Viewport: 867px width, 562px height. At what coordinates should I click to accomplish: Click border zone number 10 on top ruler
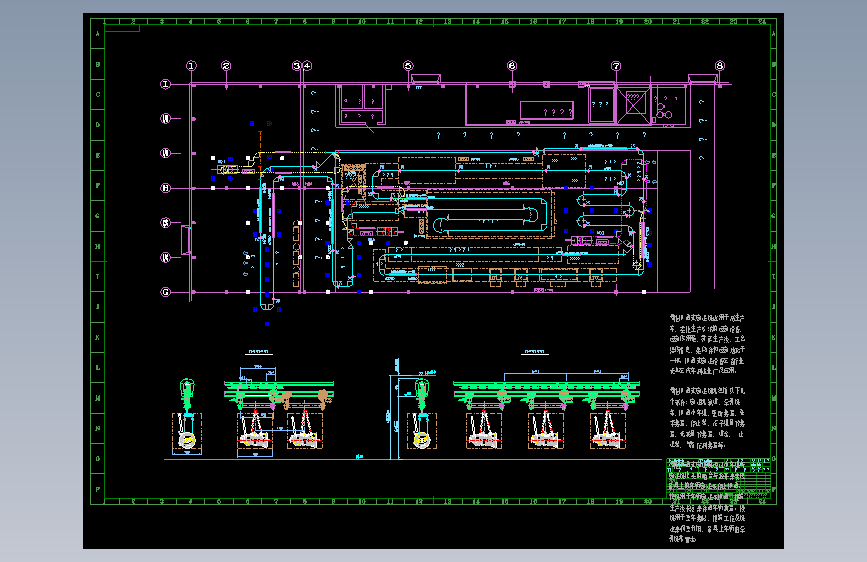point(362,22)
